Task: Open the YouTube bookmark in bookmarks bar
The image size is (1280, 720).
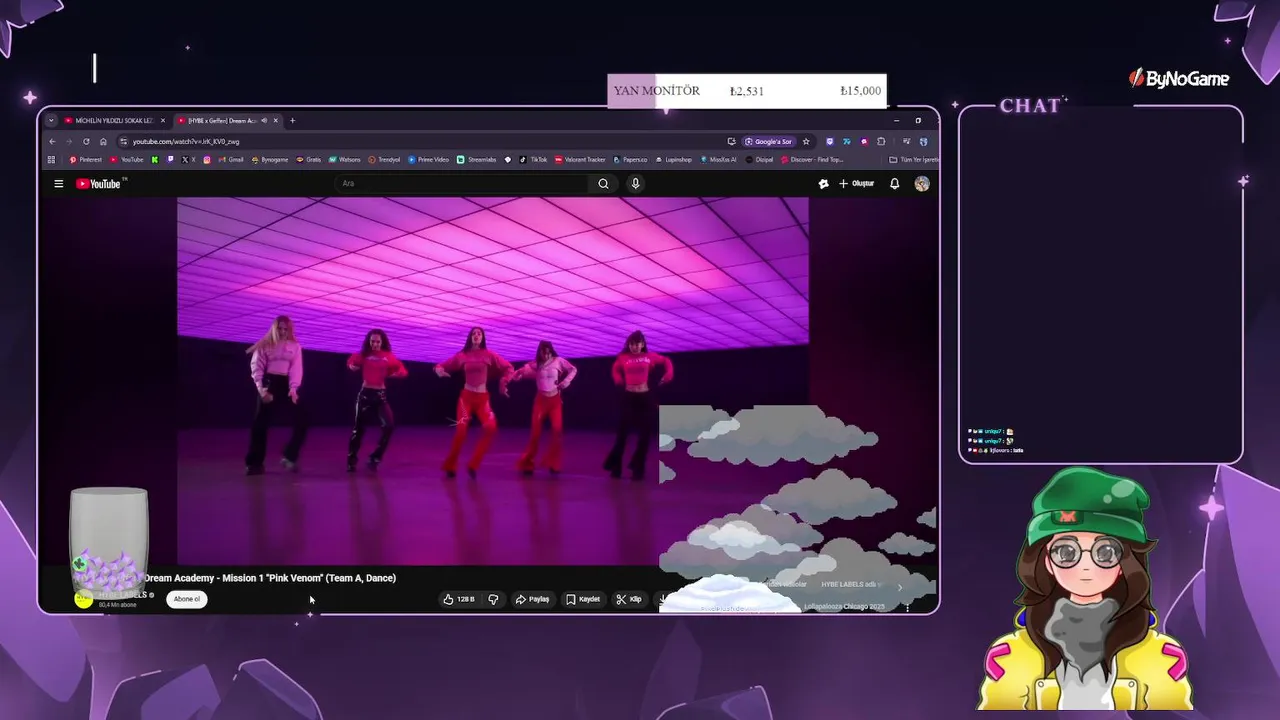Action: 126,160
